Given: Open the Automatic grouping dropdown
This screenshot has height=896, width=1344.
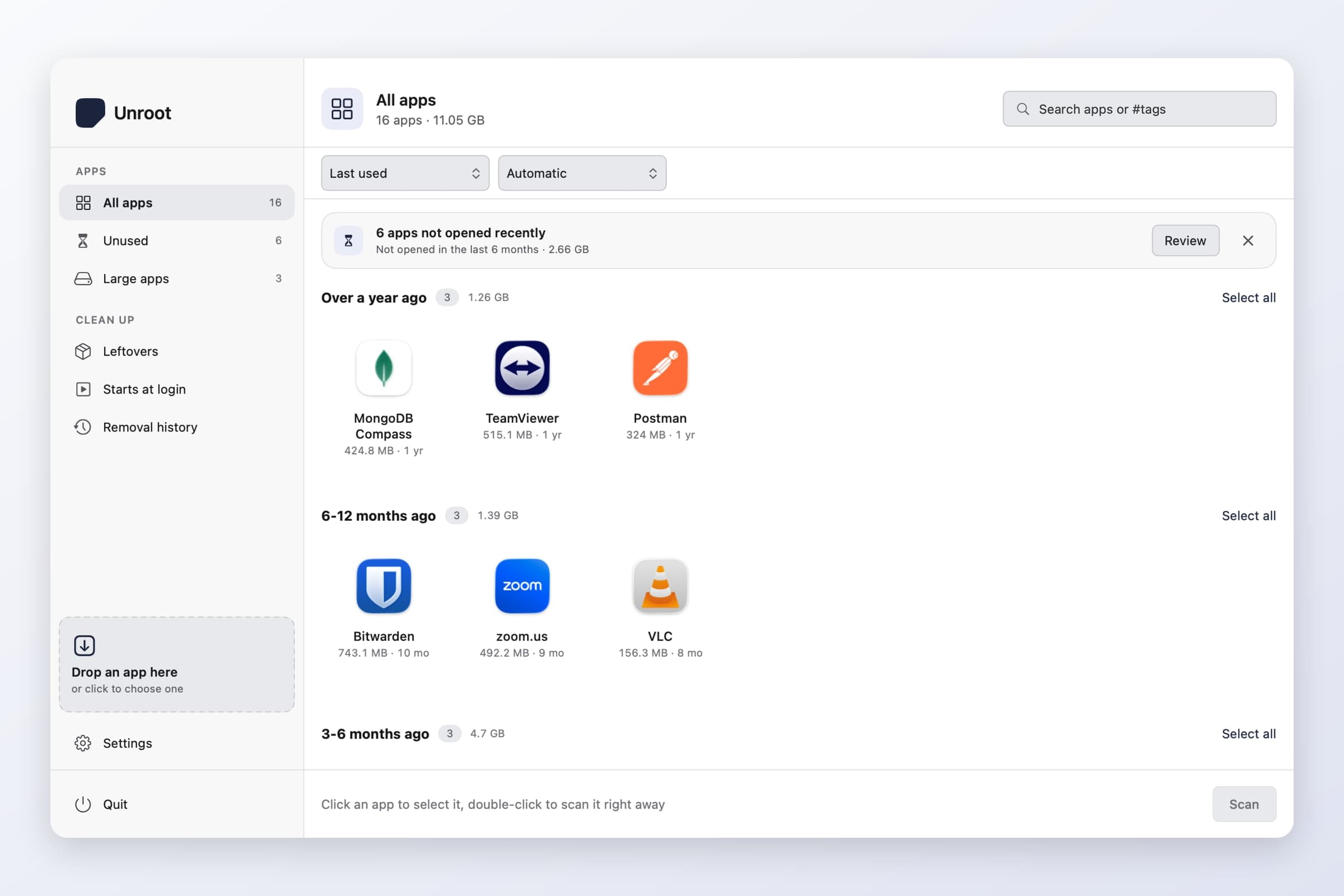Looking at the screenshot, I should (582, 173).
